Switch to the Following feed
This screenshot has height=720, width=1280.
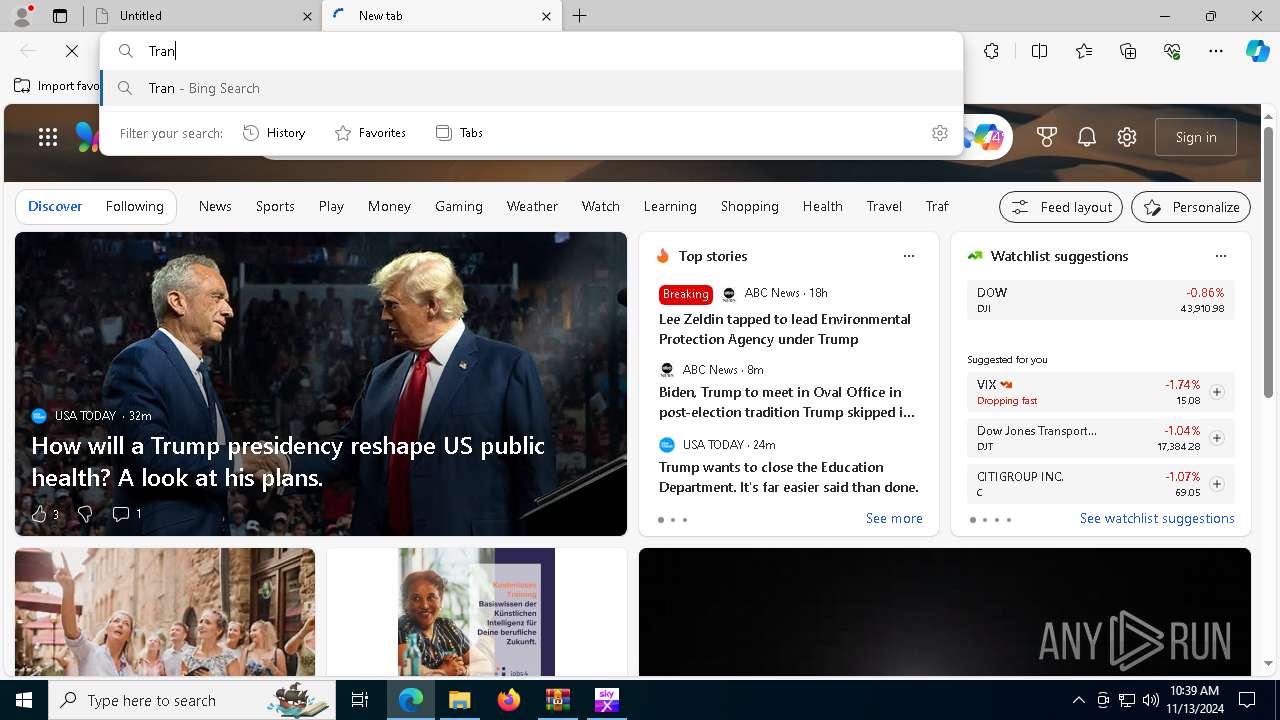[134, 206]
